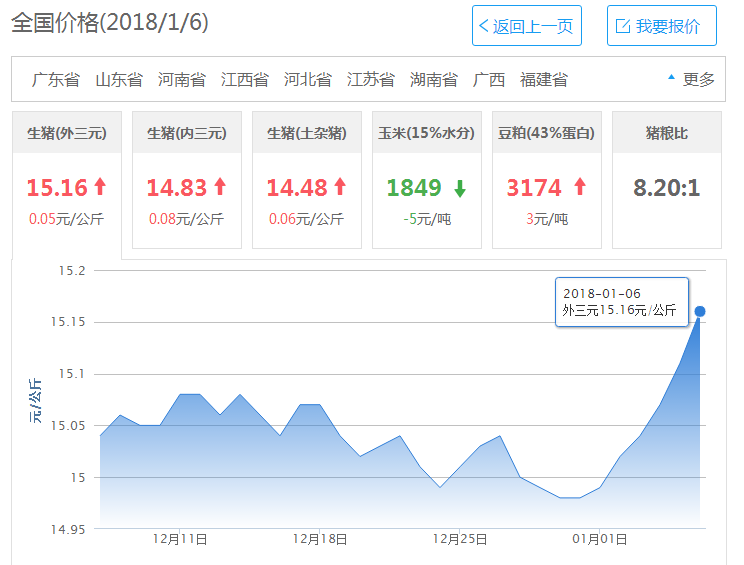Select the 生猪(外三元) price tab

pos(67,132)
